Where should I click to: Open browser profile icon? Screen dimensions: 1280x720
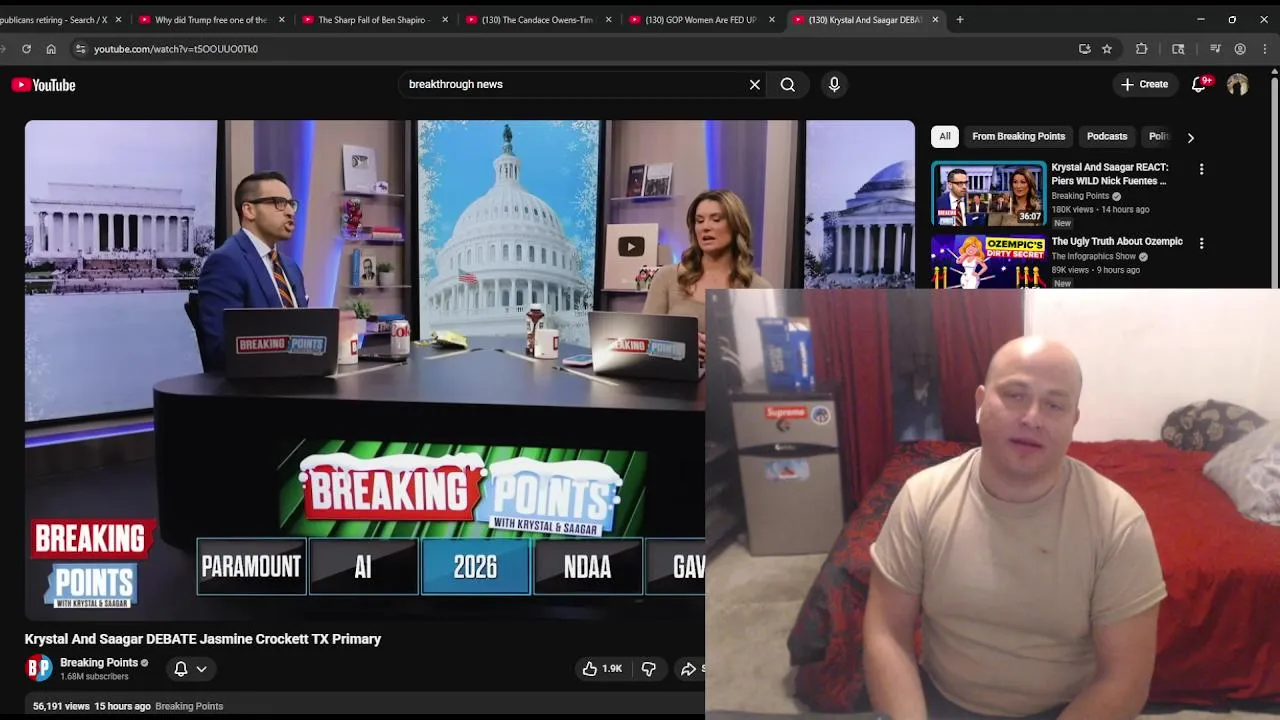[1240, 49]
